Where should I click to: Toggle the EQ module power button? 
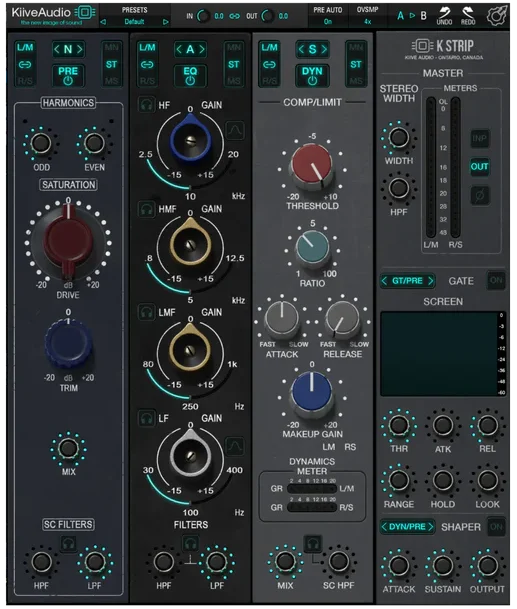click(190, 75)
